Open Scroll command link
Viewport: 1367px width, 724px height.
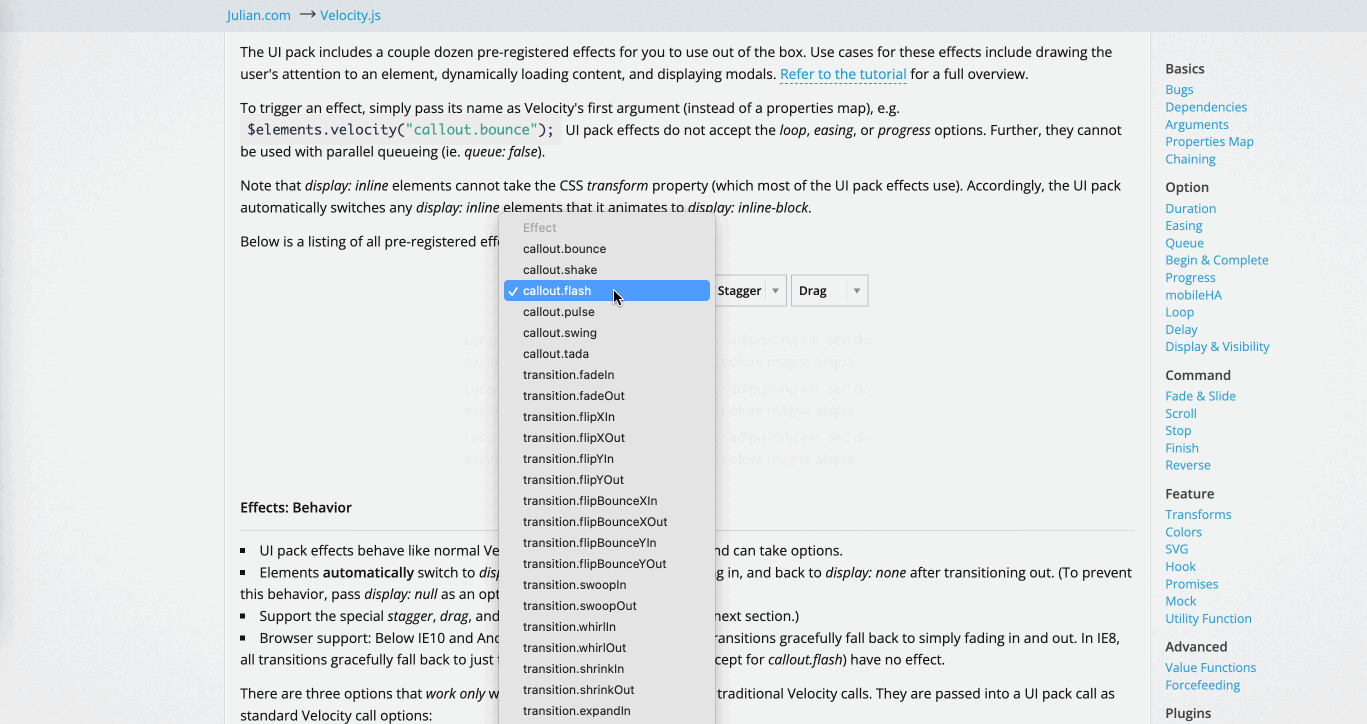(x=1181, y=413)
